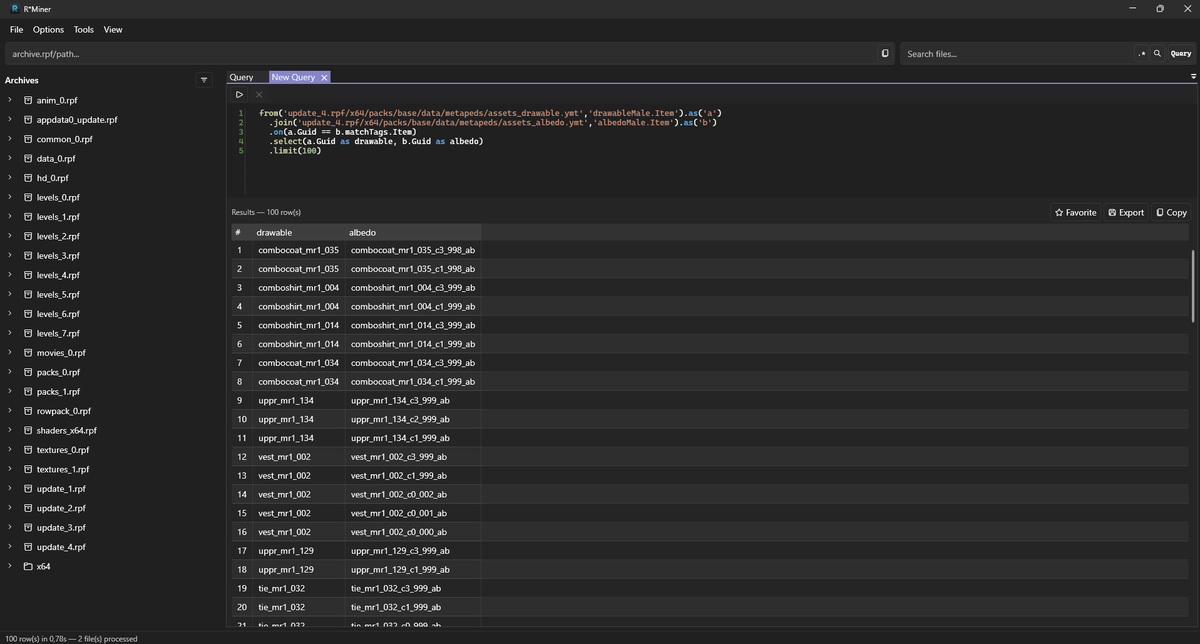Screen dimensions: 1200x644
Task: Toggle regex search mode
Action: point(1141,54)
